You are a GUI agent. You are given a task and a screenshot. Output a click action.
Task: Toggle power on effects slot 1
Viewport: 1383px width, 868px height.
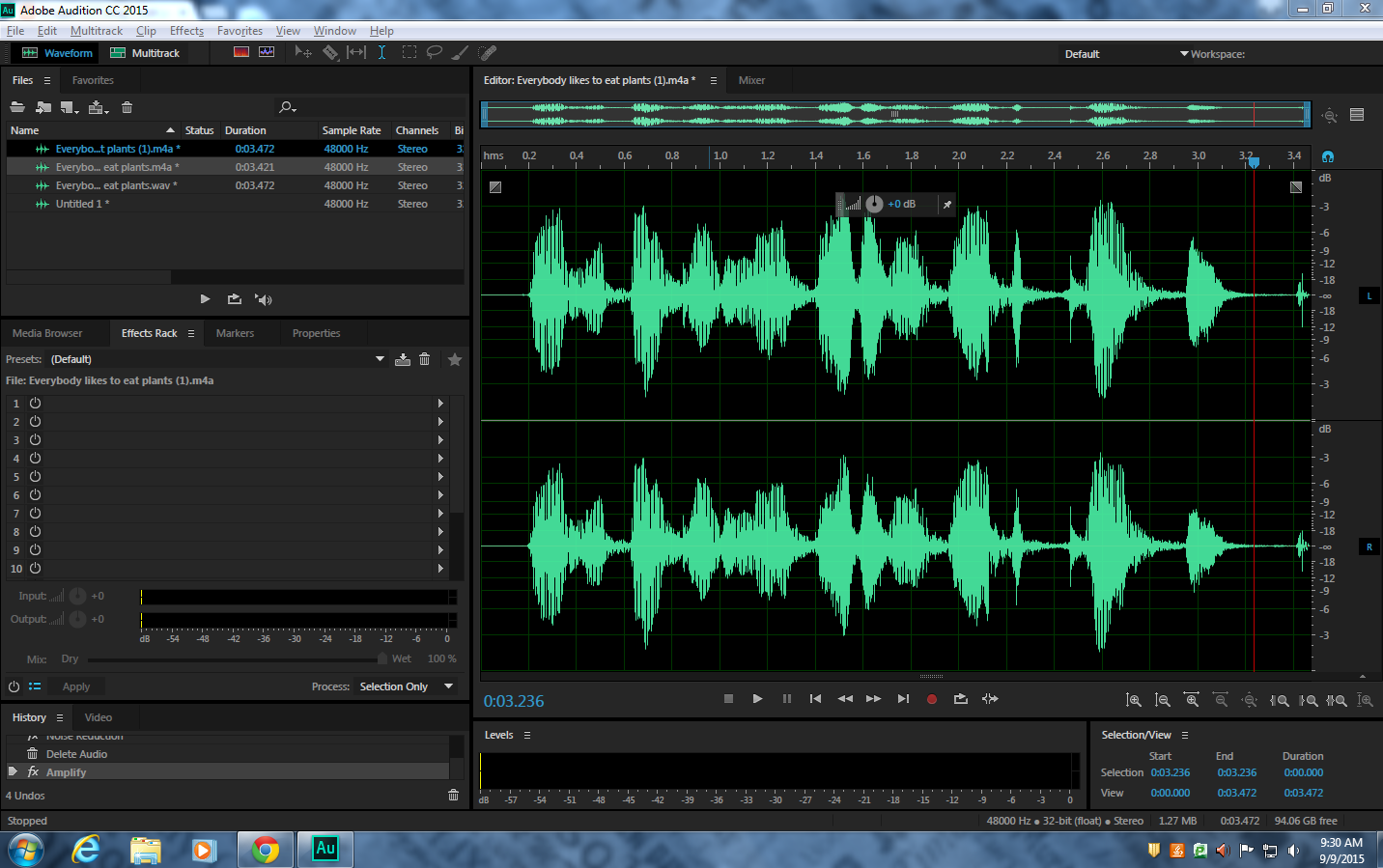pyautogui.click(x=35, y=403)
